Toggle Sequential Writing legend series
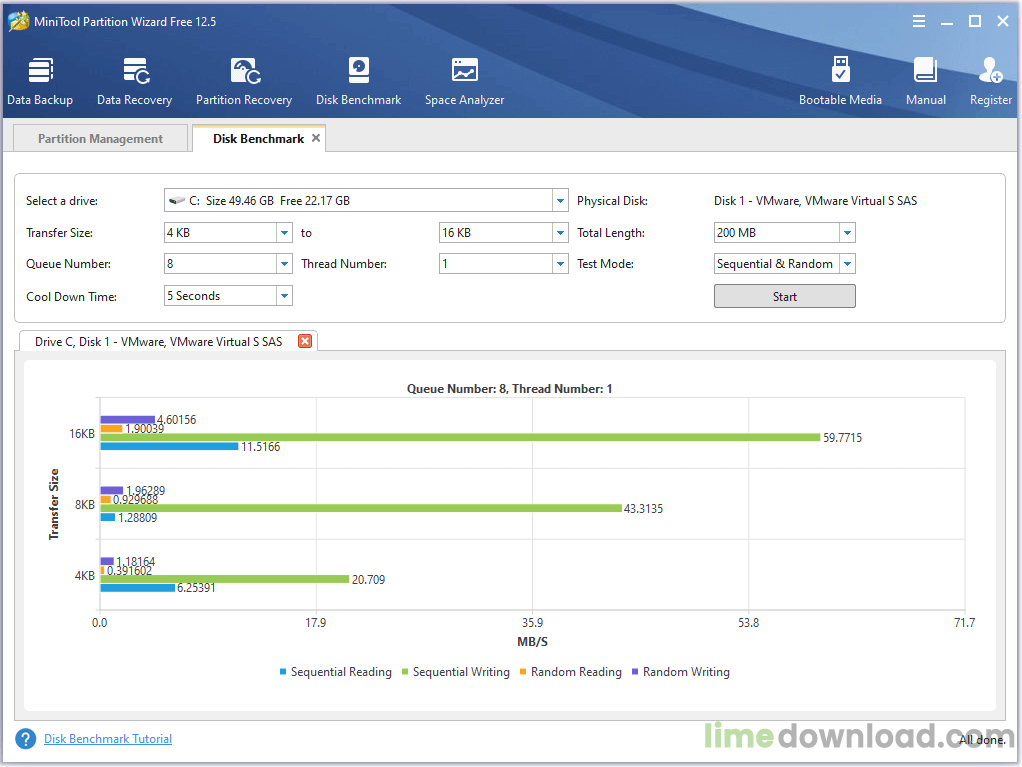The image size is (1022, 767). [455, 672]
